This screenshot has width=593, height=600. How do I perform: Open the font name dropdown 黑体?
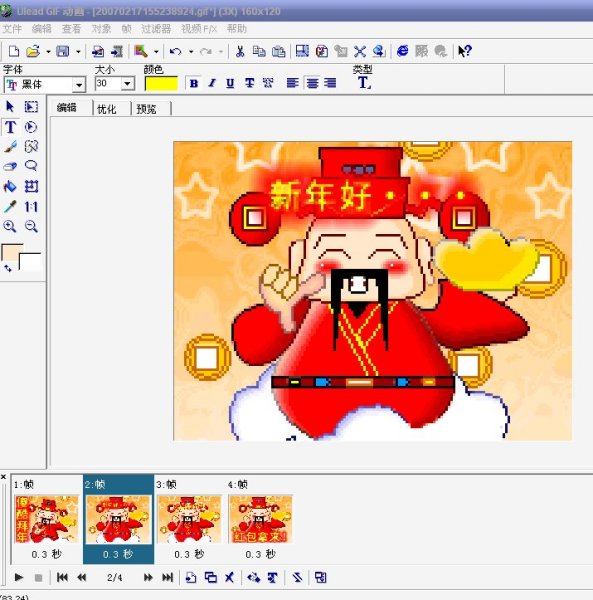pos(79,85)
